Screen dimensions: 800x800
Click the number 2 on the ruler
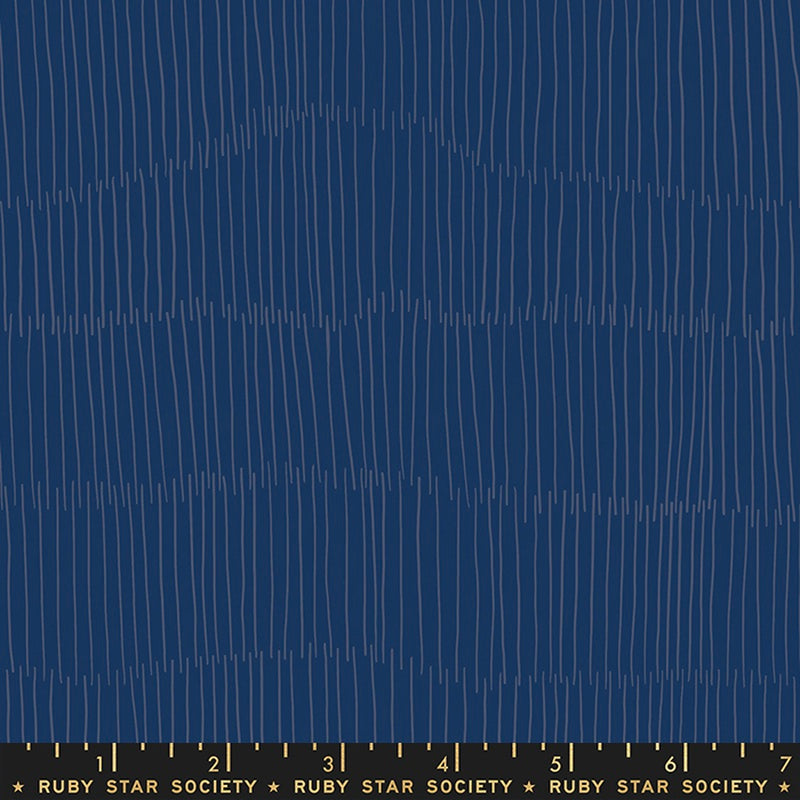[x=211, y=763]
